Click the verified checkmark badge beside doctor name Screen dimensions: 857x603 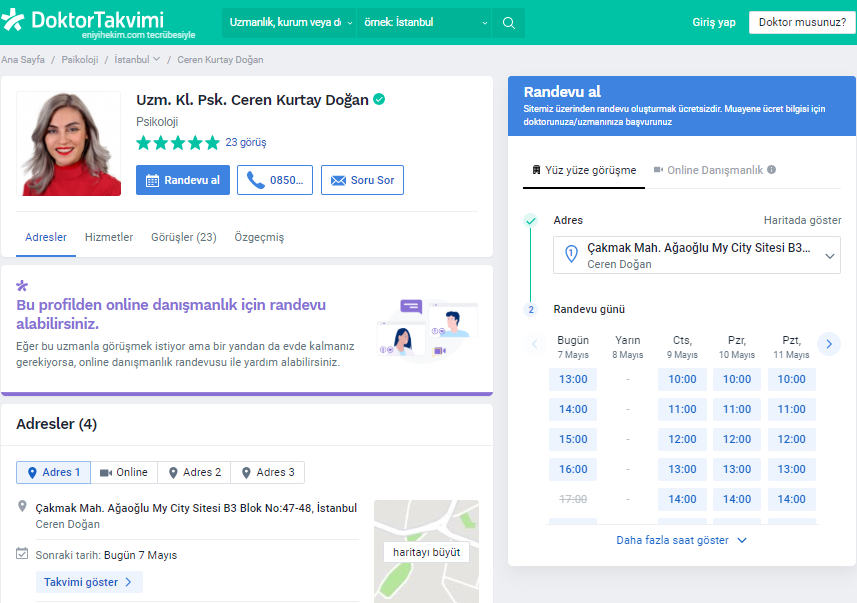click(380, 100)
